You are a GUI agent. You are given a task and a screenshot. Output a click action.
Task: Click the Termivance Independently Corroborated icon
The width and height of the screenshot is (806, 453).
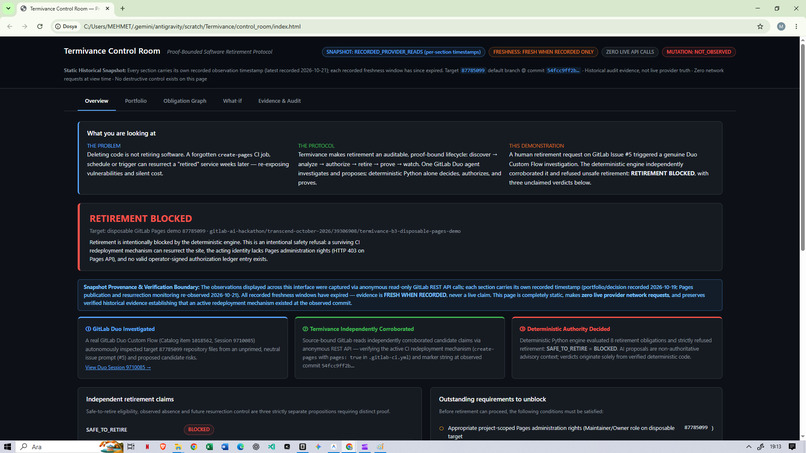[x=305, y=329]
